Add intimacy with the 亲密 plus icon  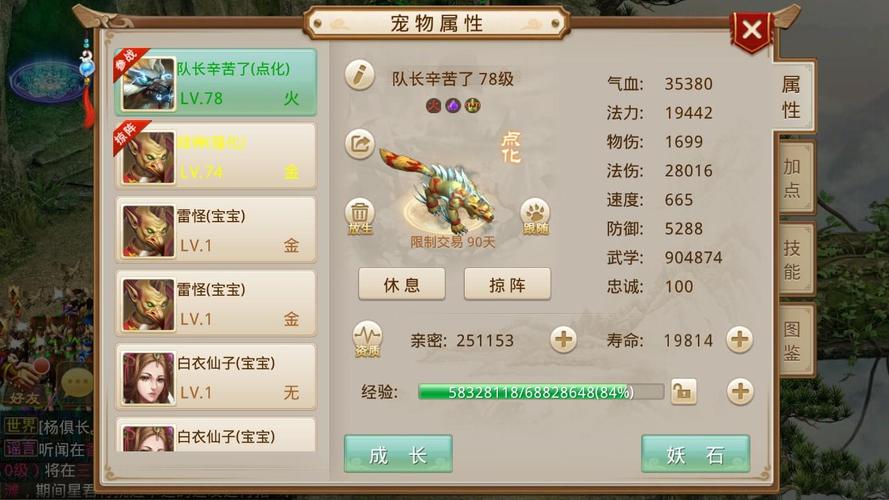coord(564,340)
